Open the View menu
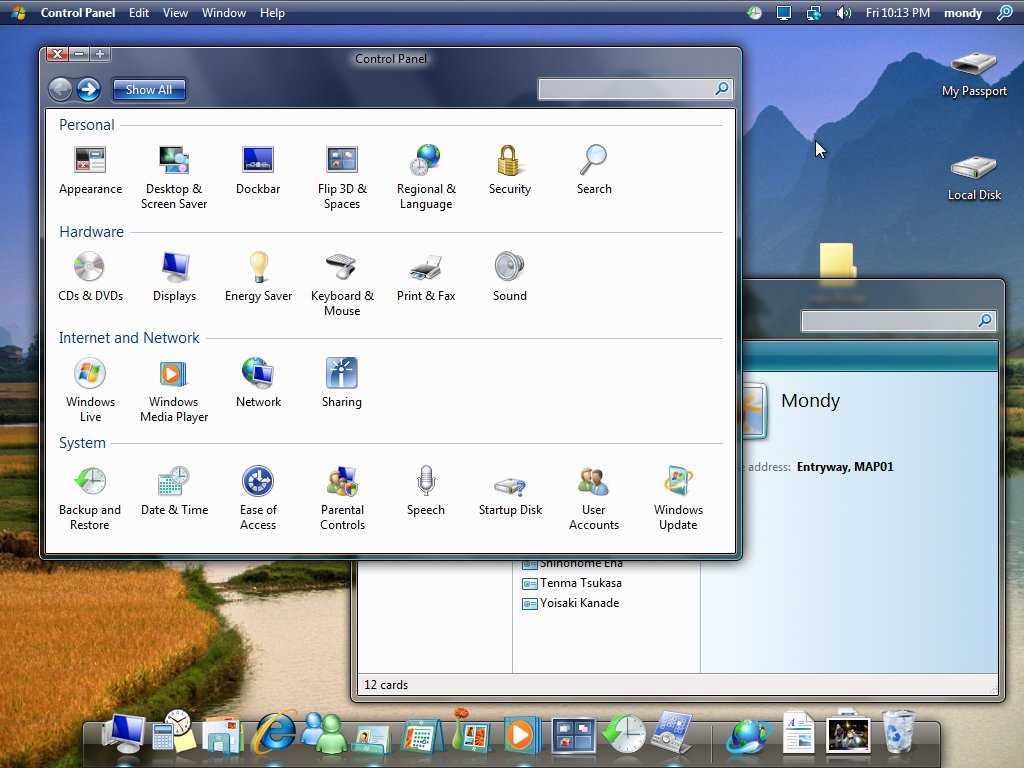The image size is (1024, 768). pyautogui.click(x=175, y=13)
